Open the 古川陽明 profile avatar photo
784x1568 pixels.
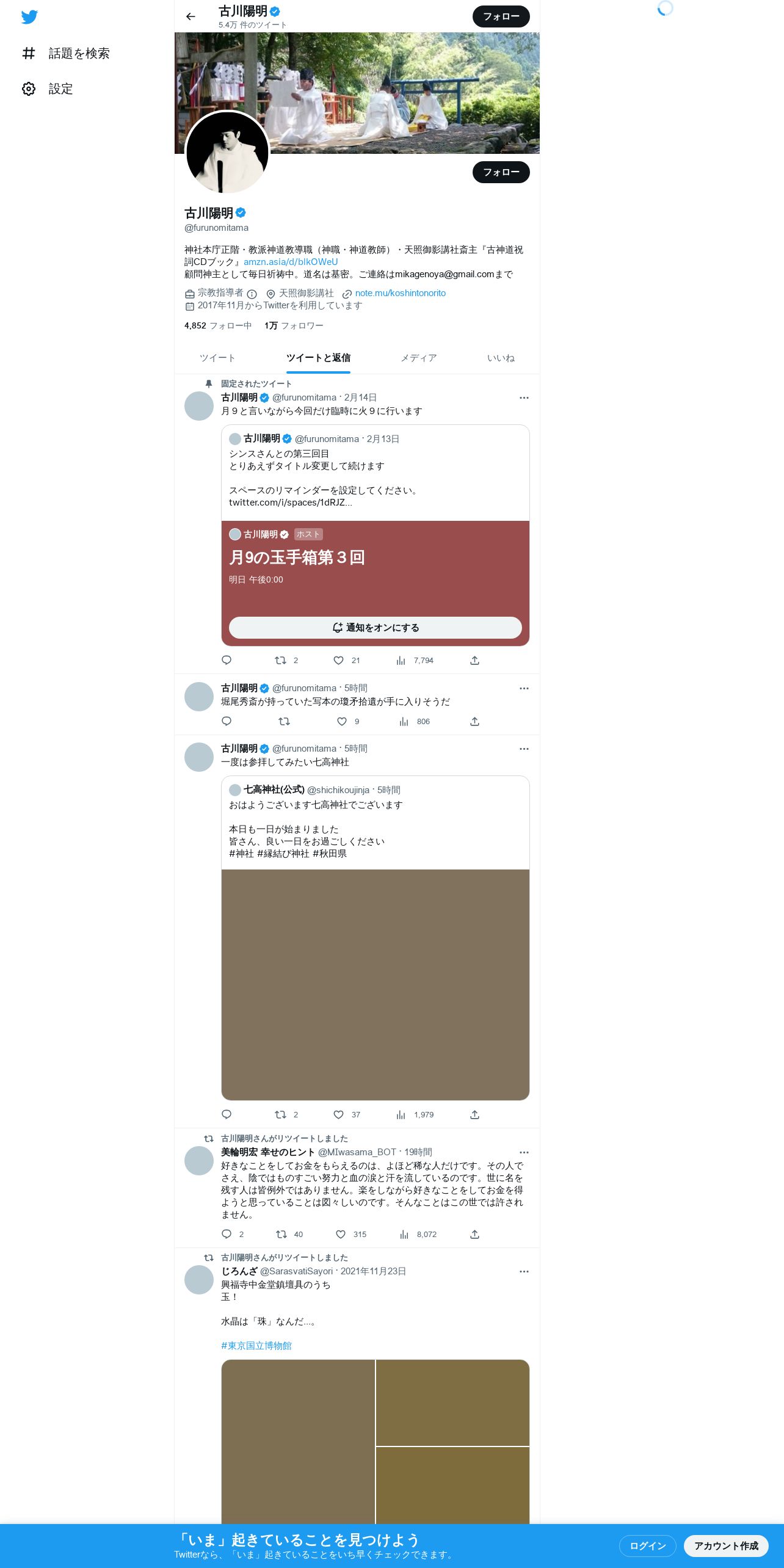coord(227,153)
